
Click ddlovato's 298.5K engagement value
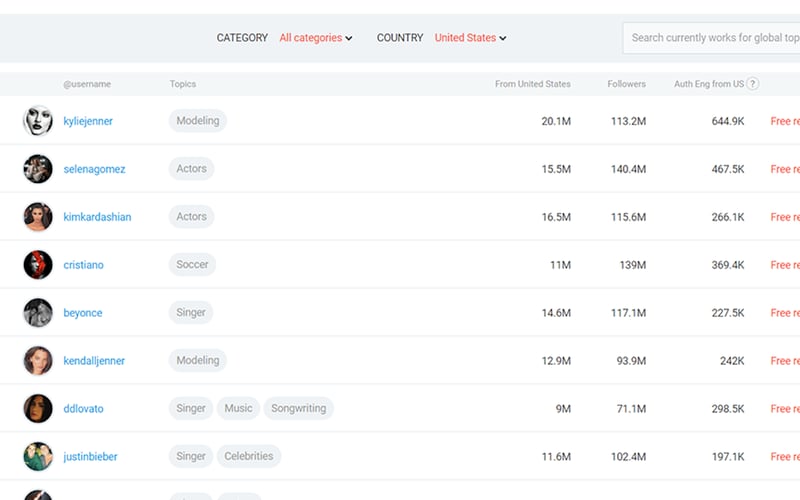click(x=728, y=409)
